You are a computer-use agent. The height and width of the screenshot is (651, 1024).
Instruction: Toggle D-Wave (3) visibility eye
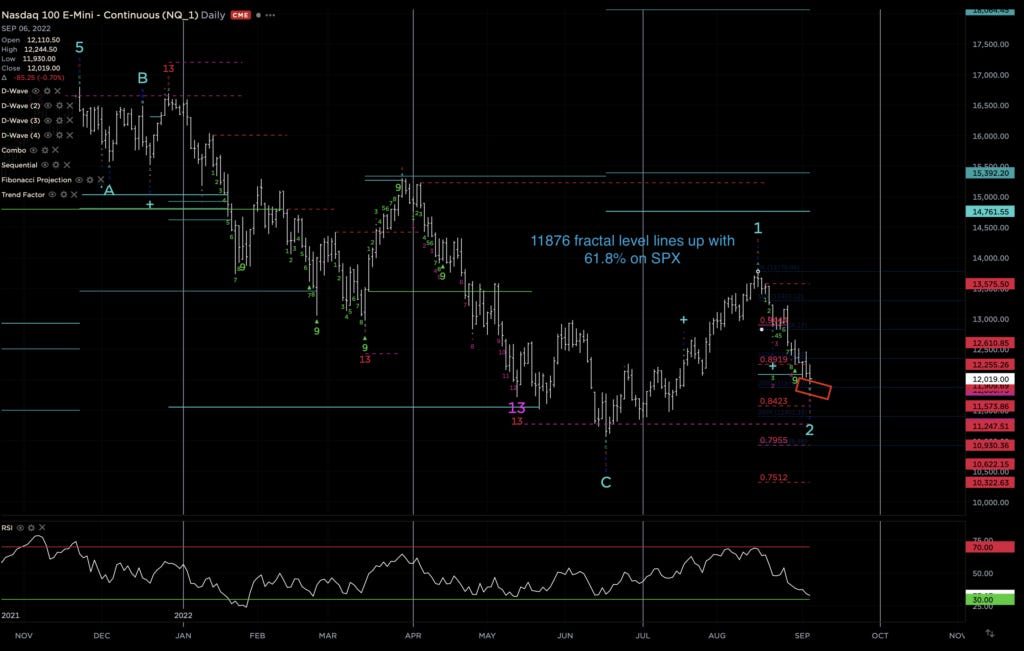(x=48, y=120)
